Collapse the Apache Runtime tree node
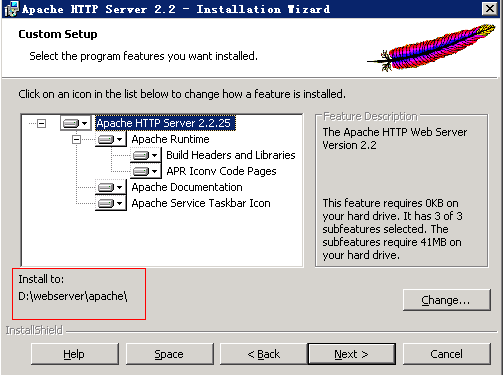The width and height of the screenshot is (503, 375). tap(76, 139)
